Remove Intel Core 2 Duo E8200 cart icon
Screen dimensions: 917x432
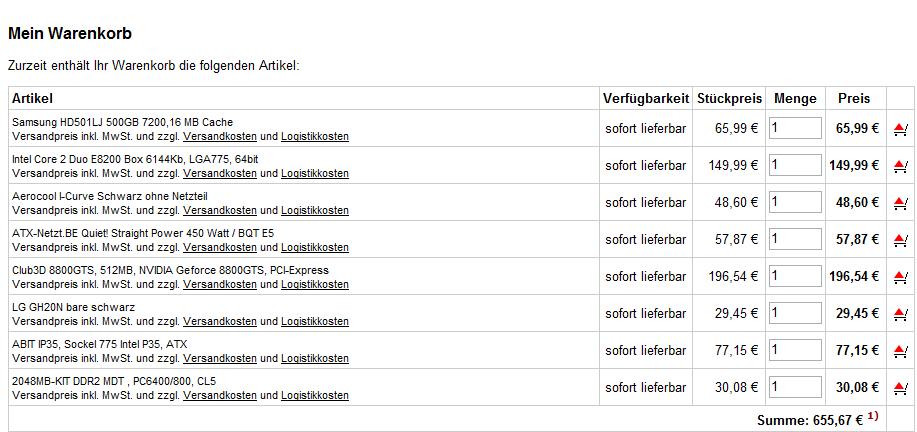[900, 166]
